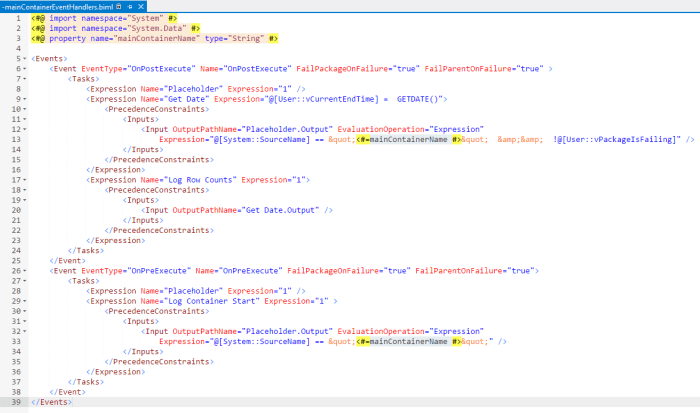Click highlighted mainContainerName nugget on line 13
This screenshot has width=700, height=413.
pos(408,139)
